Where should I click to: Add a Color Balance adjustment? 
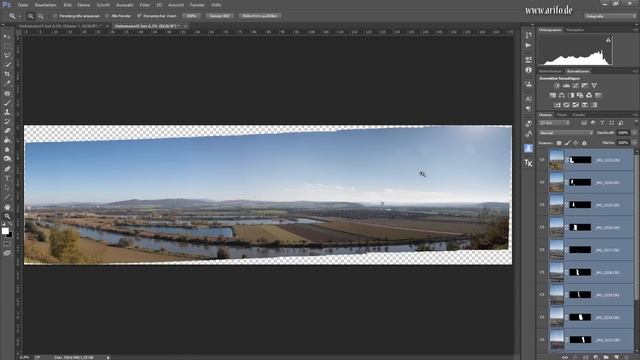point(562,95)
